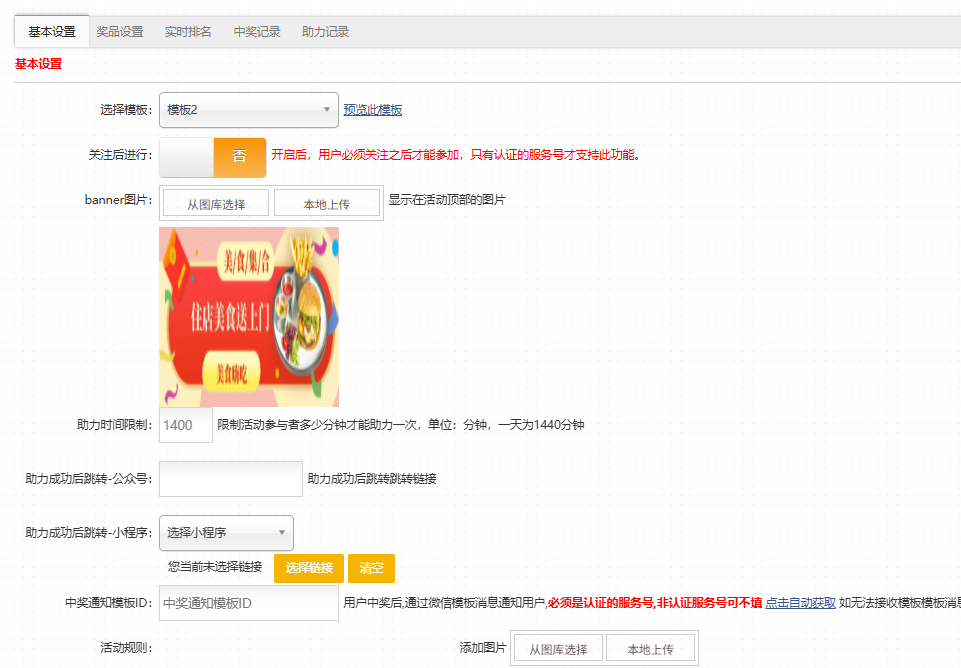Click 从图库选择 under 活动规则
This screenshot has height=668, width=961.
(558, 648)
